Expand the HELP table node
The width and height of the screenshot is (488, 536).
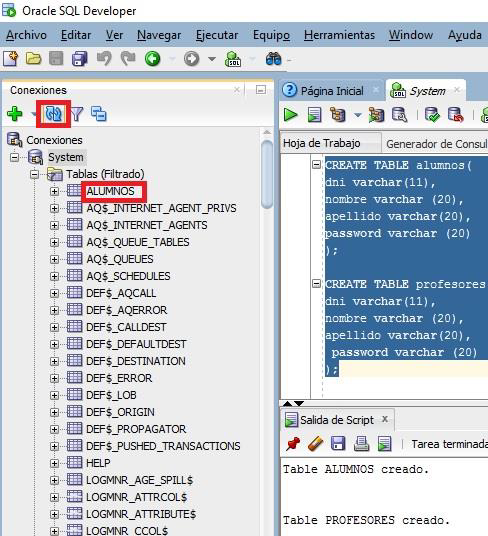click(x=54, y=463)
